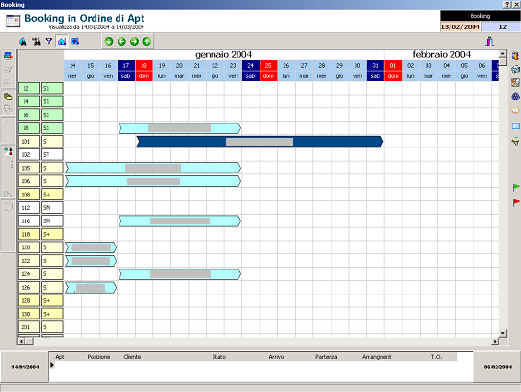
Task: Click the 14/01/2004 start date button at bottom left
Action: click(x=25, y=367)
